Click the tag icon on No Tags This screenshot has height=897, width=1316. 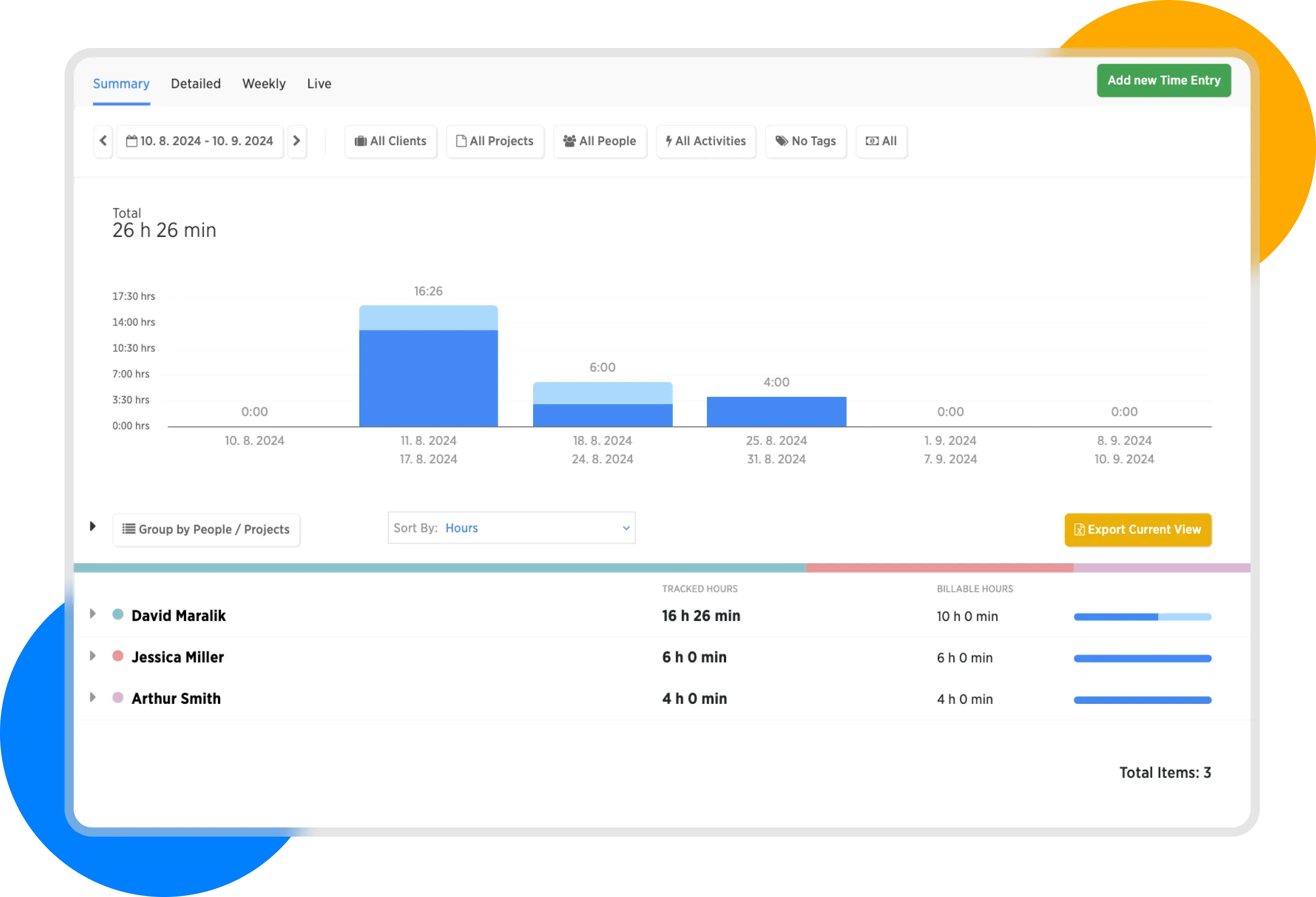(781, 141)
